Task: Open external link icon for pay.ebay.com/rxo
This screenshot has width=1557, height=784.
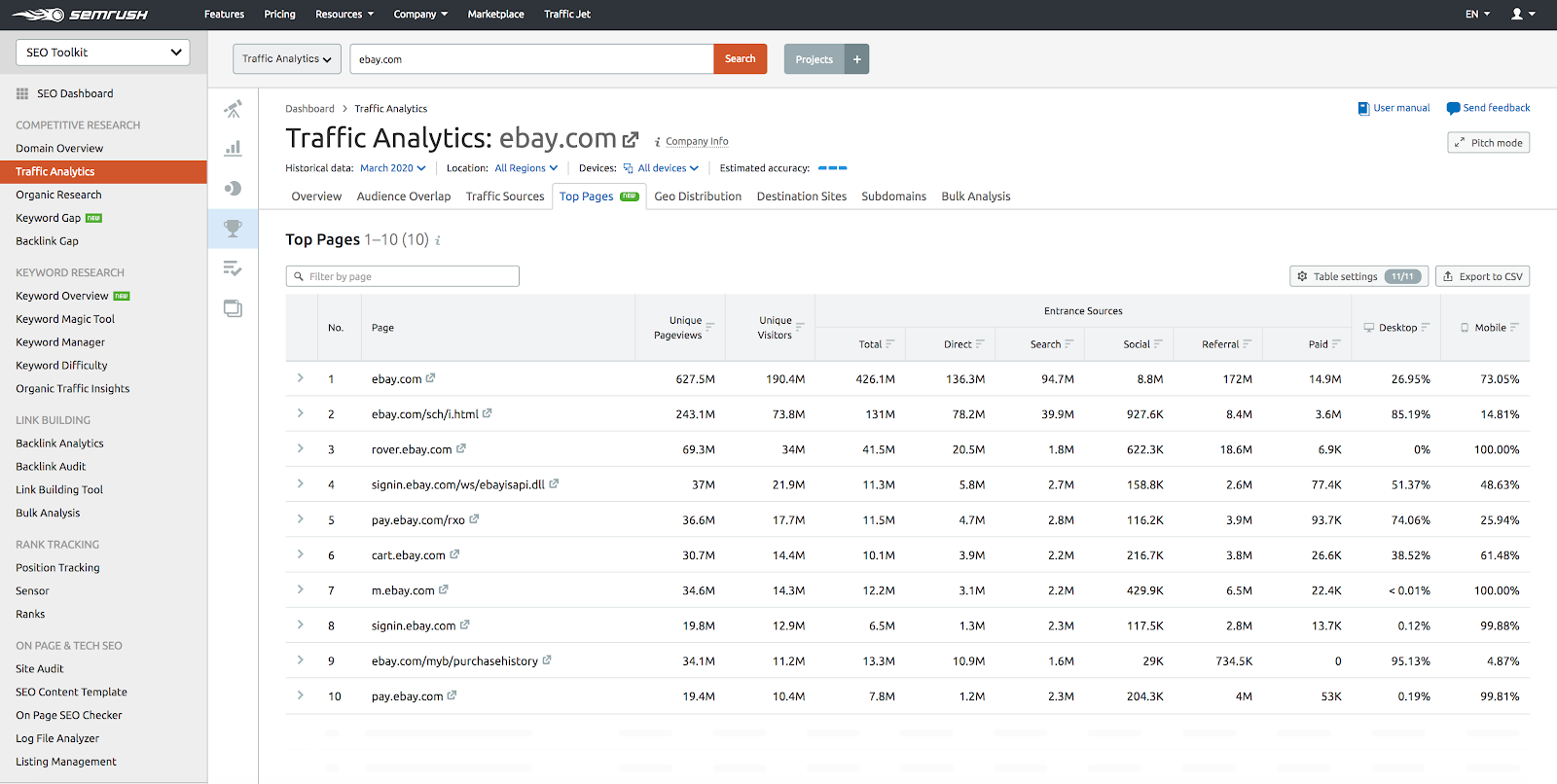Action: coord(474,519)
